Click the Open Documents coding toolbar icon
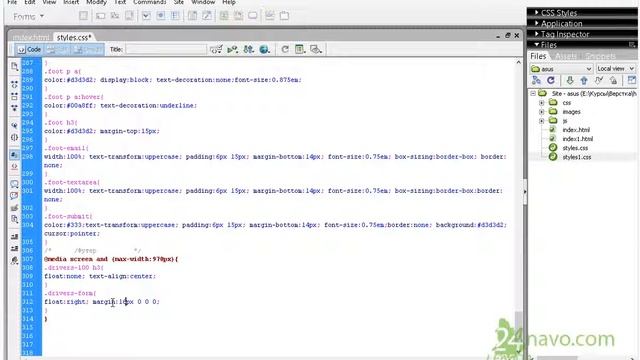This screenshot has height=360, width=640. 14,66
